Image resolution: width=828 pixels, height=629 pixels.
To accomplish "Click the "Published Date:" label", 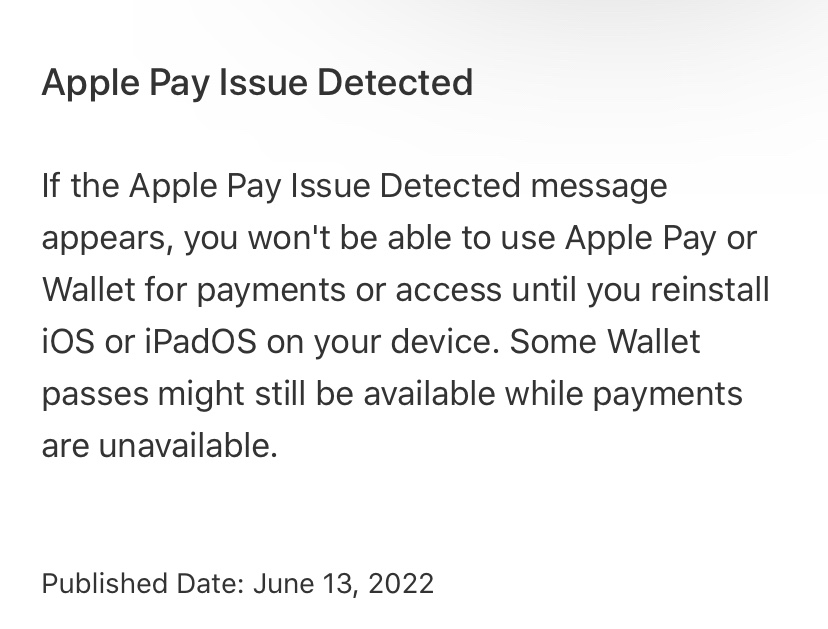I will 143,584.
